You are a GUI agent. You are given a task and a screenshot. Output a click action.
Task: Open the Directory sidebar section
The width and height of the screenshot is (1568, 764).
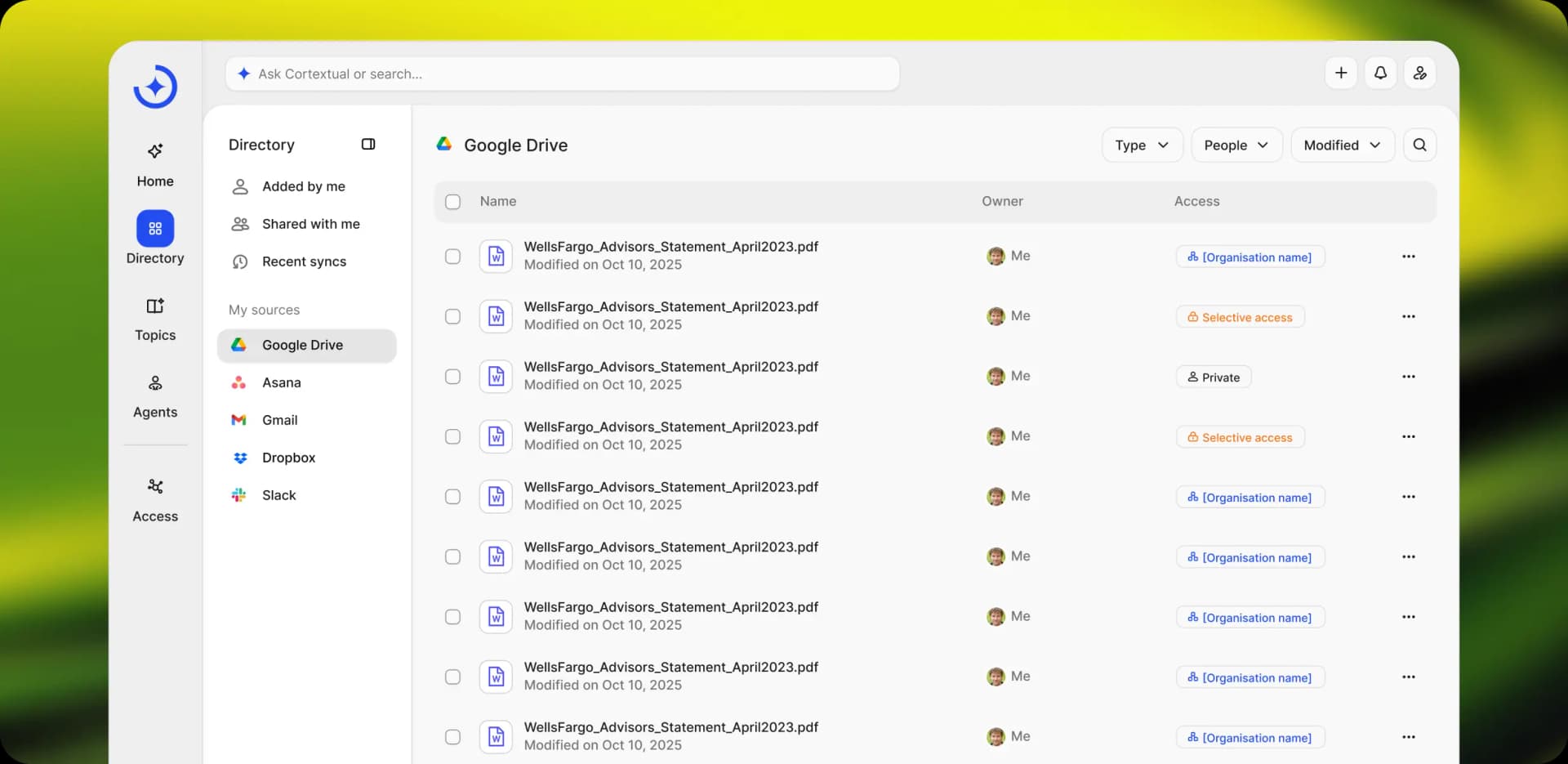coord(155,238)
